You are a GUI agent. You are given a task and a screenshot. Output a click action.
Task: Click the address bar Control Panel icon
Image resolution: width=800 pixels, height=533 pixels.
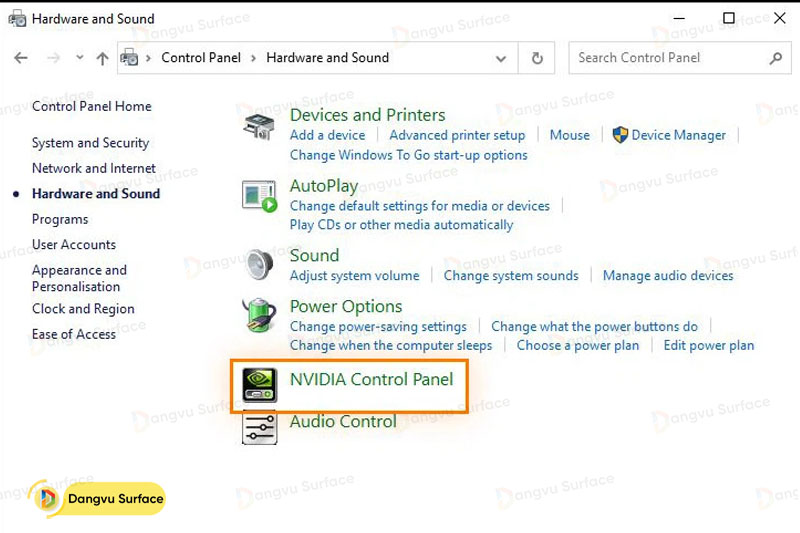(129, 58)
